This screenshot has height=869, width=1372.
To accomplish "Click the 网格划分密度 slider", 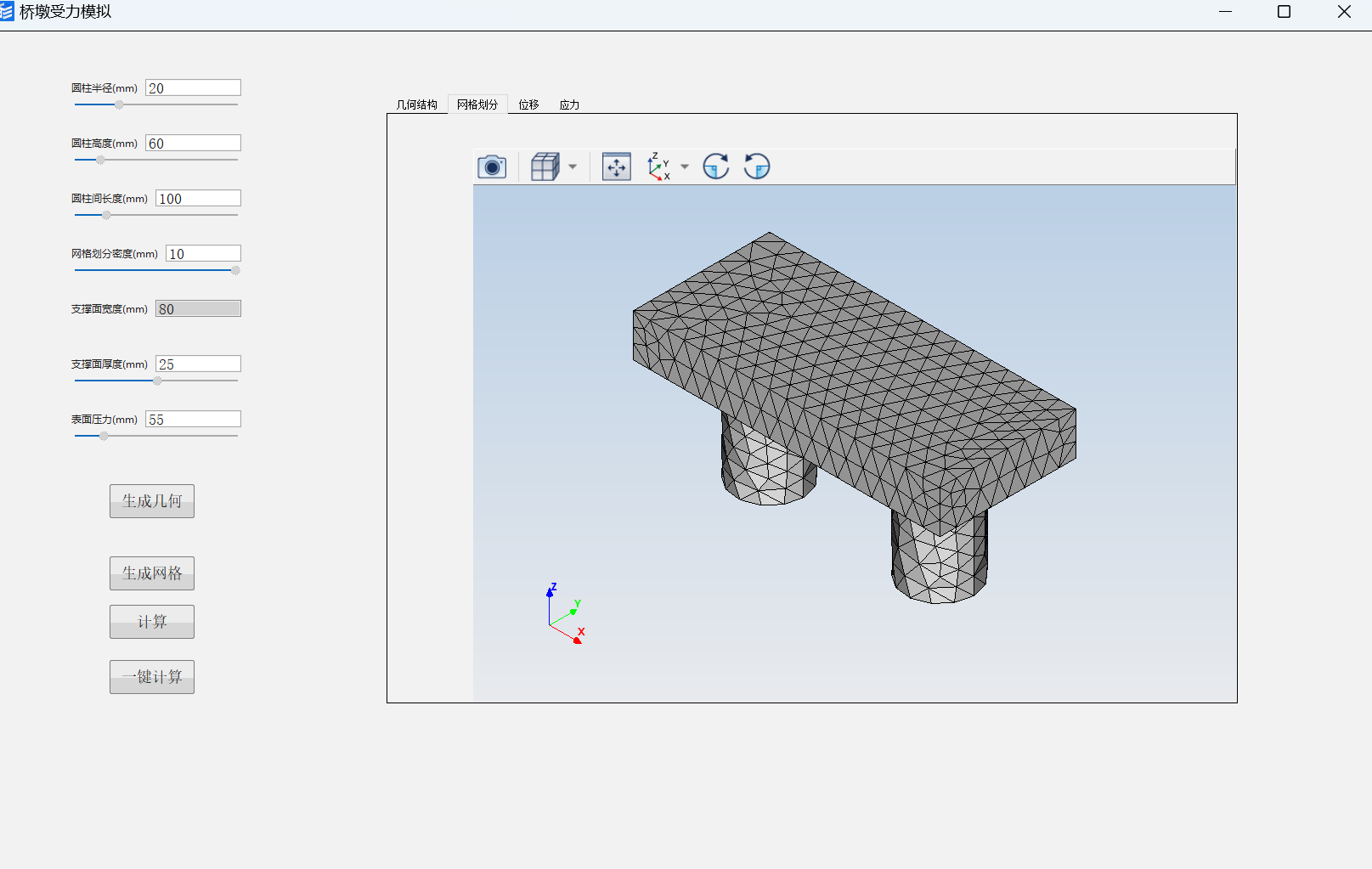I will pyautogui.click(x=156, y=270).
